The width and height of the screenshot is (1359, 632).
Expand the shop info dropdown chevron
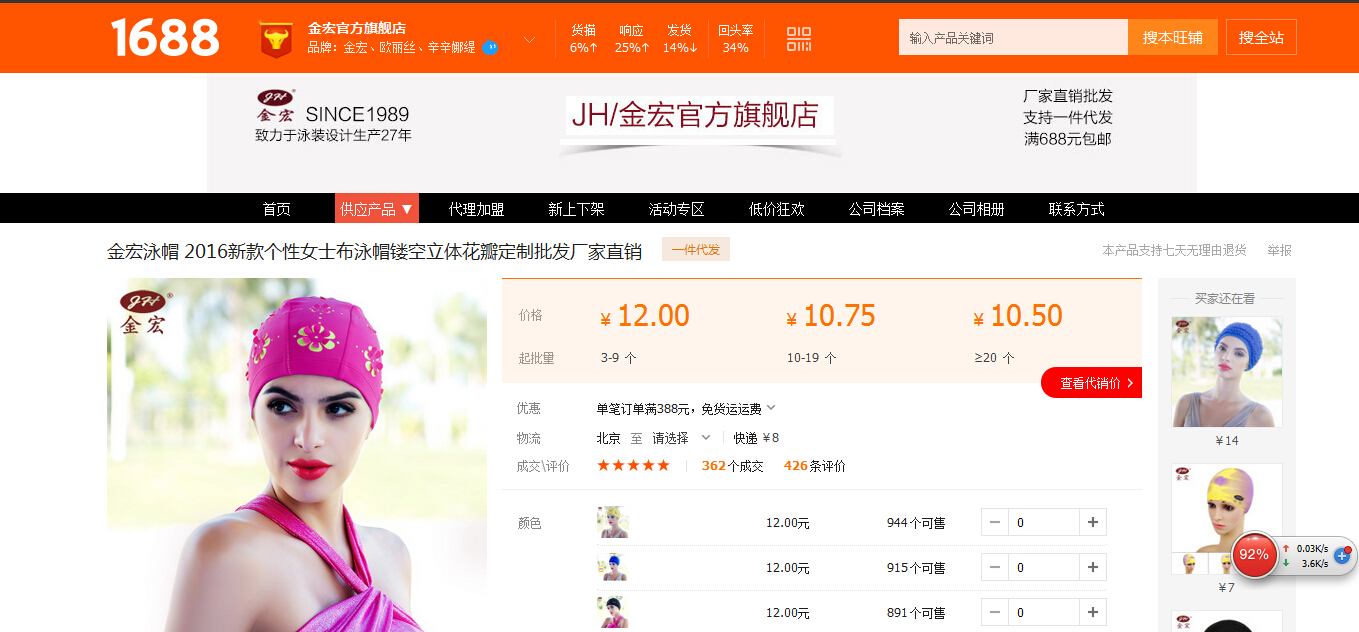[529, 40]
